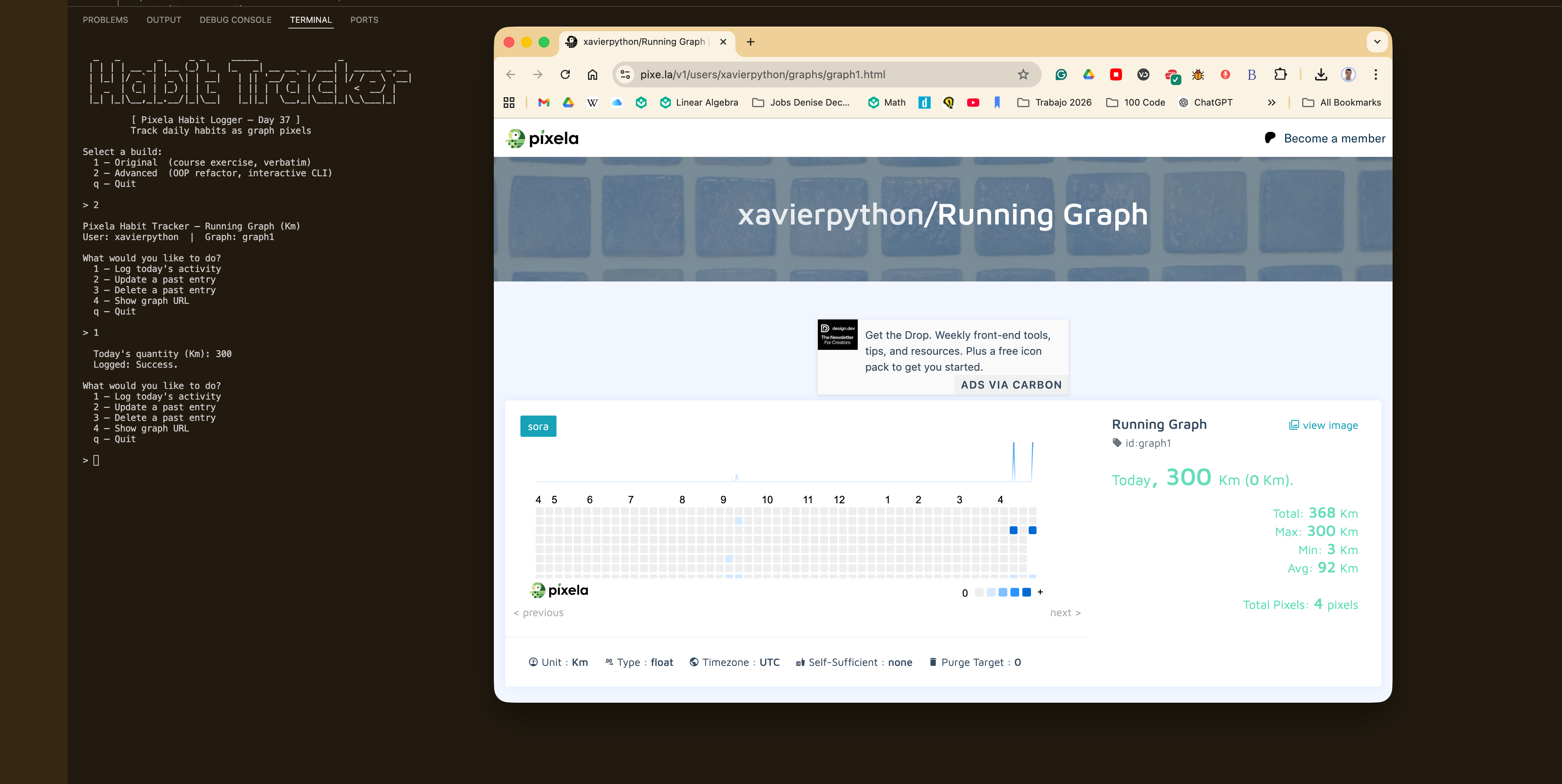This screenshot has height=784, width=1562.
Task: Open the Chrome profile avatar
Action: click(x=1348, y=74)
